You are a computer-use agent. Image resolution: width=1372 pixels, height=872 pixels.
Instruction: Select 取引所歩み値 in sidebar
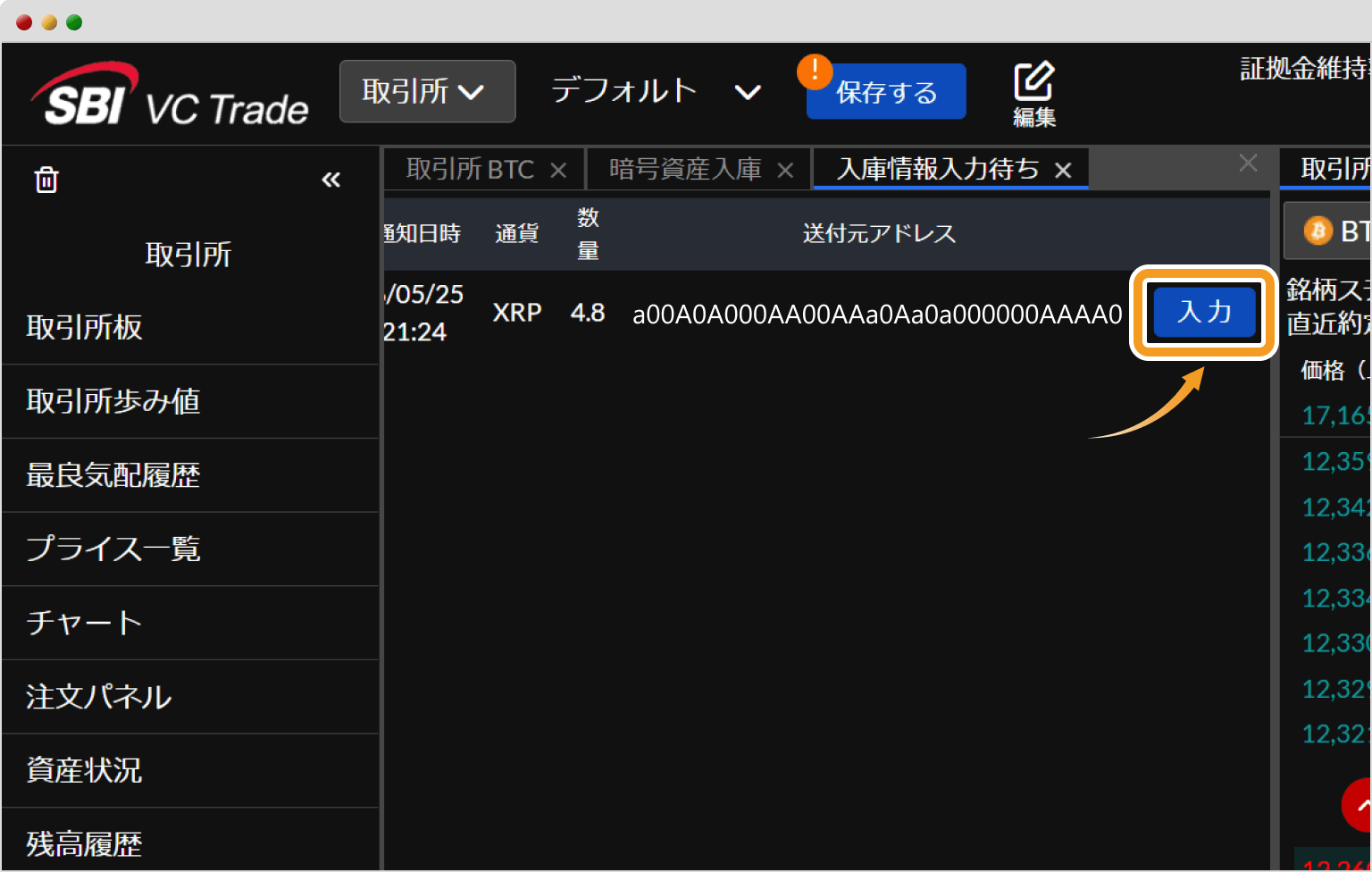click(190, 401)
